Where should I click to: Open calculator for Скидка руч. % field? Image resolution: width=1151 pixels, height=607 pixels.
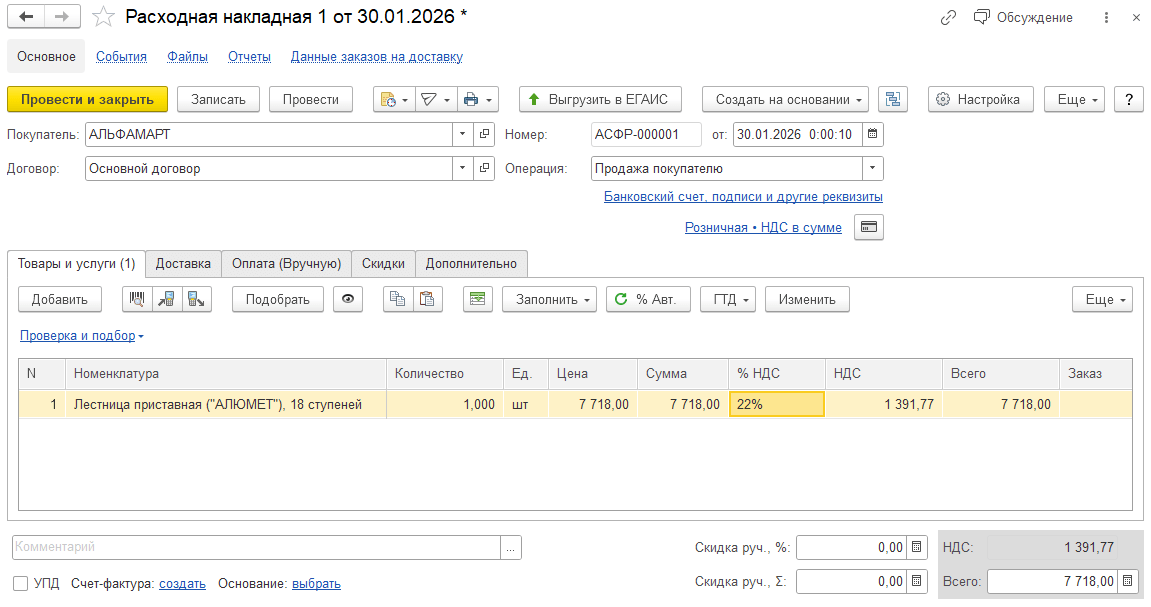pos(916,548)
